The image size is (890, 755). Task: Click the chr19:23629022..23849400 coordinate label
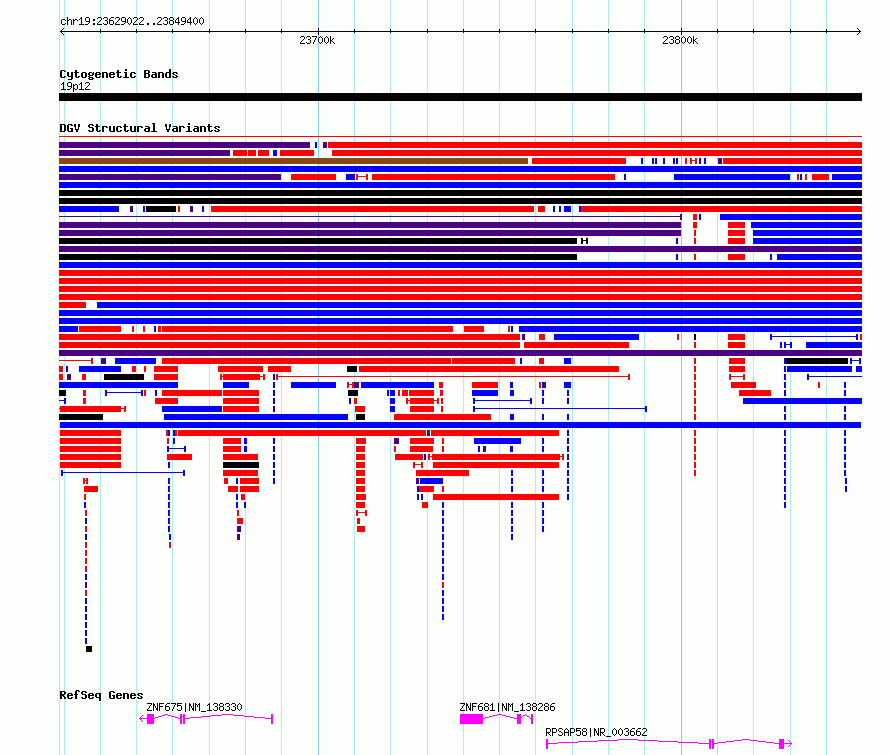click(x=132, y=21)
